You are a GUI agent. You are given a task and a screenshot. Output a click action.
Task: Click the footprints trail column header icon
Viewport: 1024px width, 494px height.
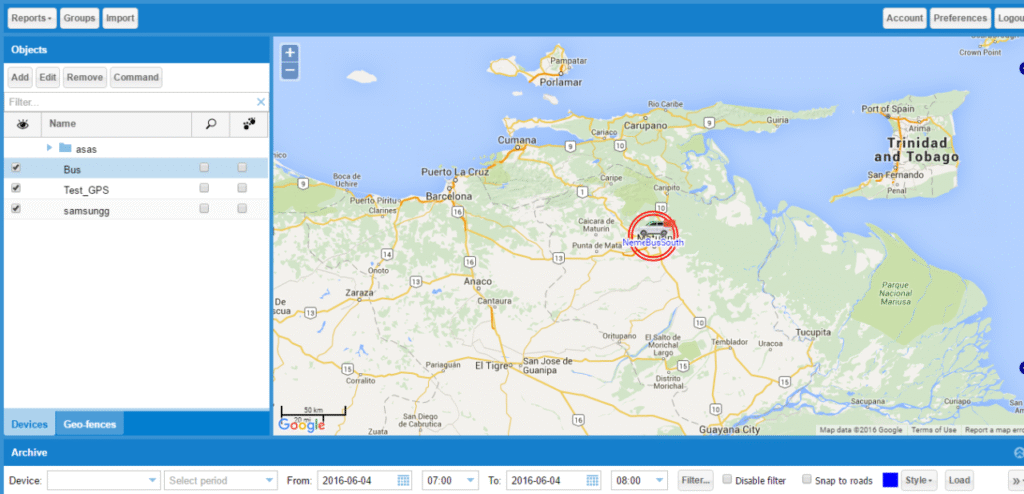coord(248,124)
